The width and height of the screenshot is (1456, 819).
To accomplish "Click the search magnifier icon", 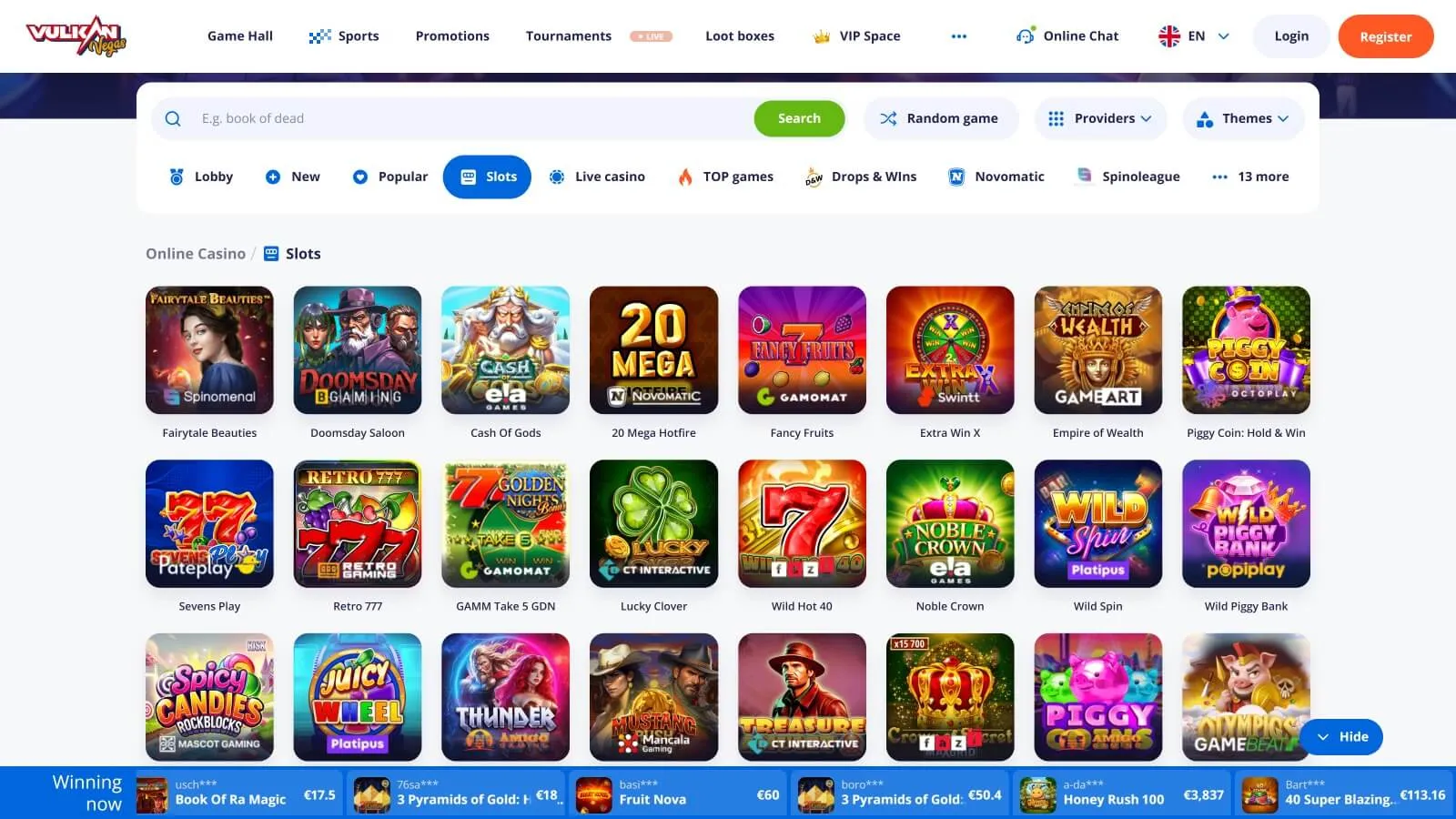I will coord(173,118).
